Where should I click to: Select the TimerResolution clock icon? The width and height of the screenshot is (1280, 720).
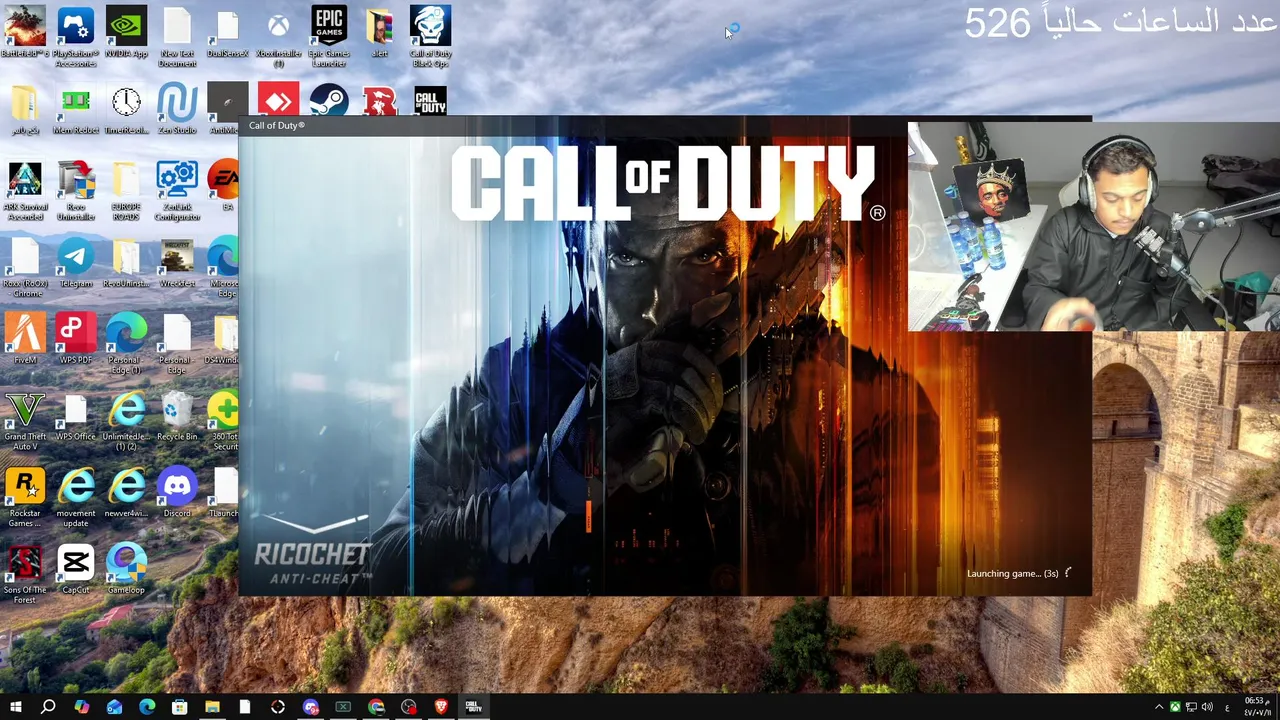click(126, 110)
